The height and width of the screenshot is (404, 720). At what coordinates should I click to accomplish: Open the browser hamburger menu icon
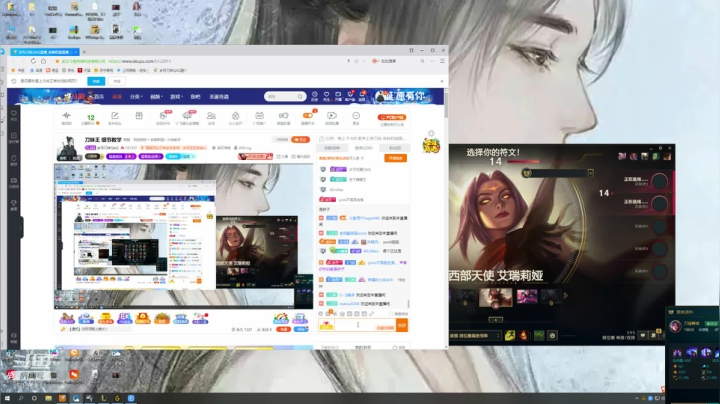442,61
